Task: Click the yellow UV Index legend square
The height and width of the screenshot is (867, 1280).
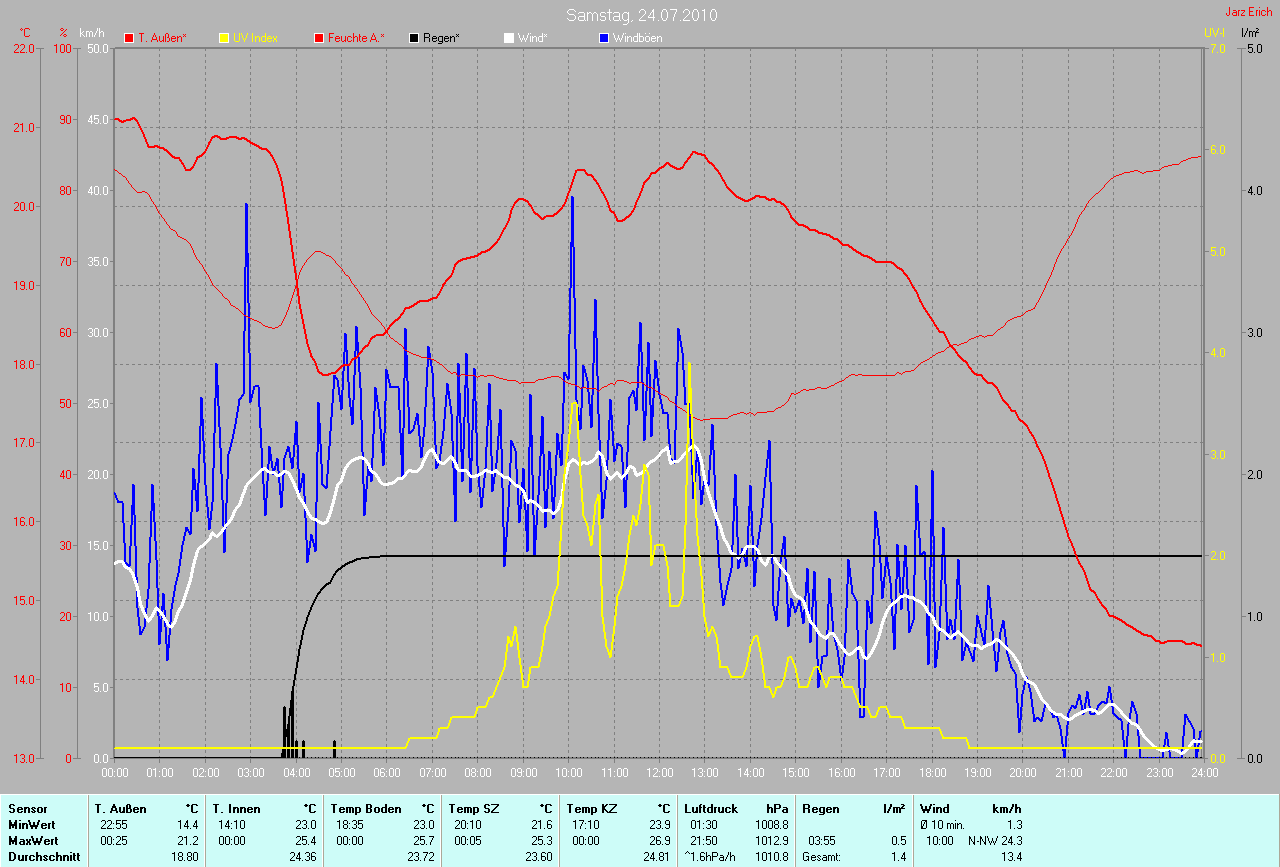Action: pyautogui.click(x=224, y=38)
